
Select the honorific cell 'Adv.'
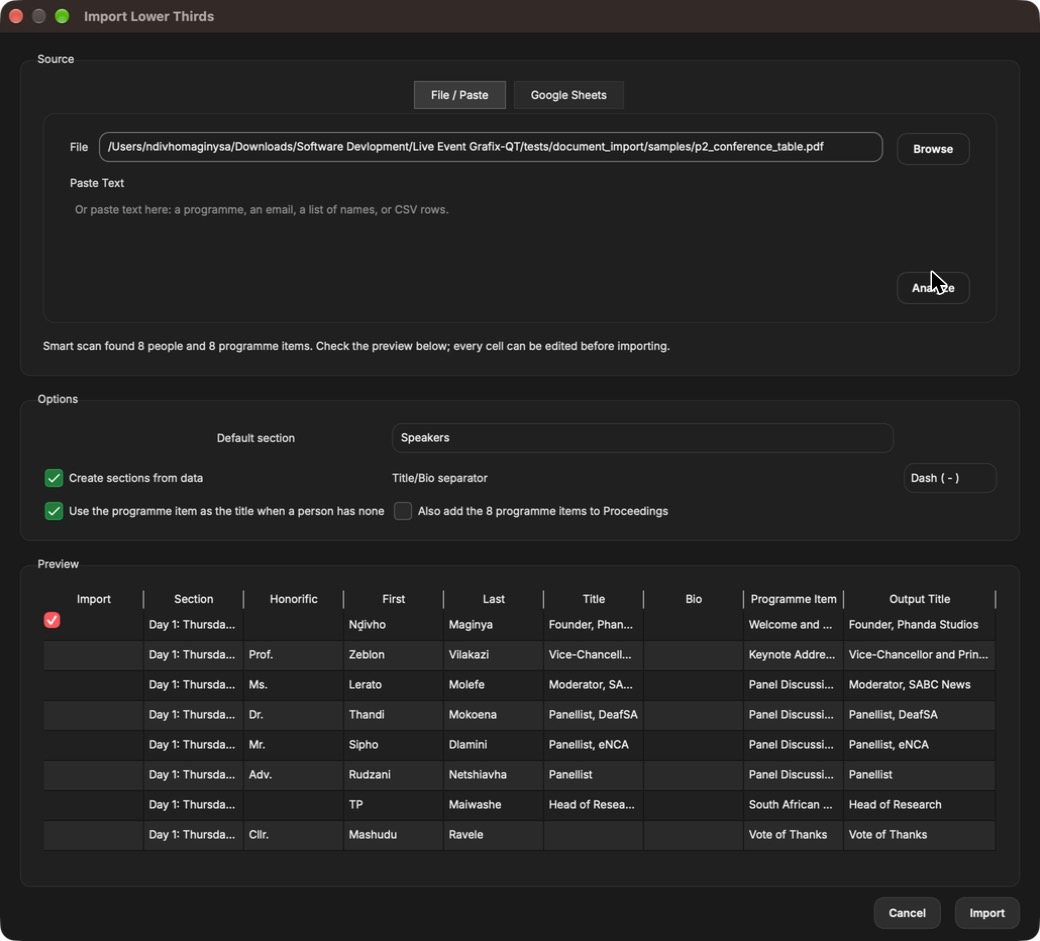(293, 775)
